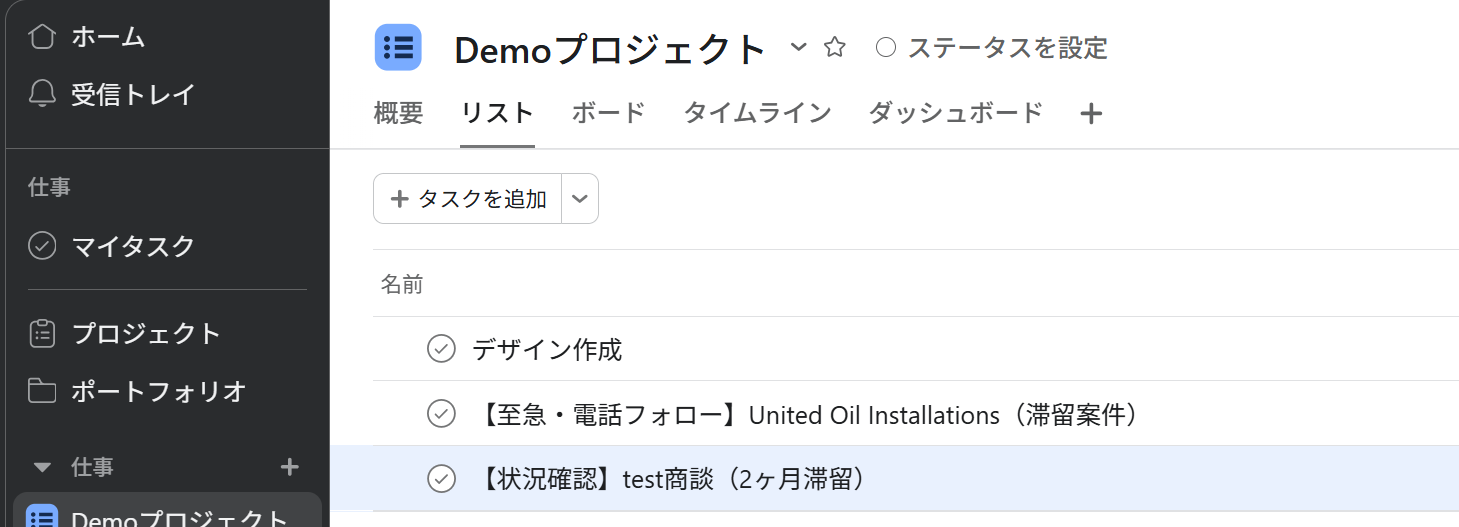Open Projects via the clipboard icon
Viewport: 1459px width, 527px height.
[42, 333]
